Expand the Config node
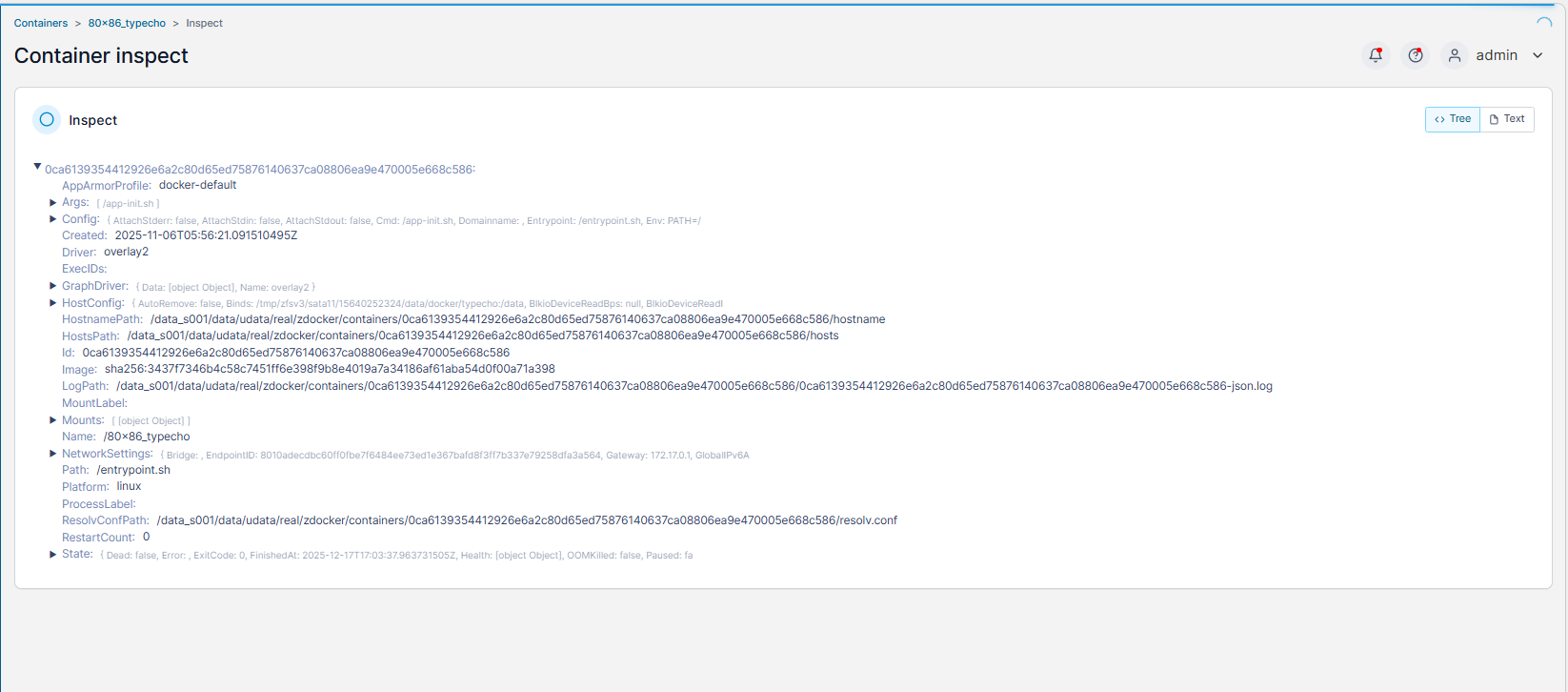This screenshot has height=692, width=1568. tap(53, 219)
